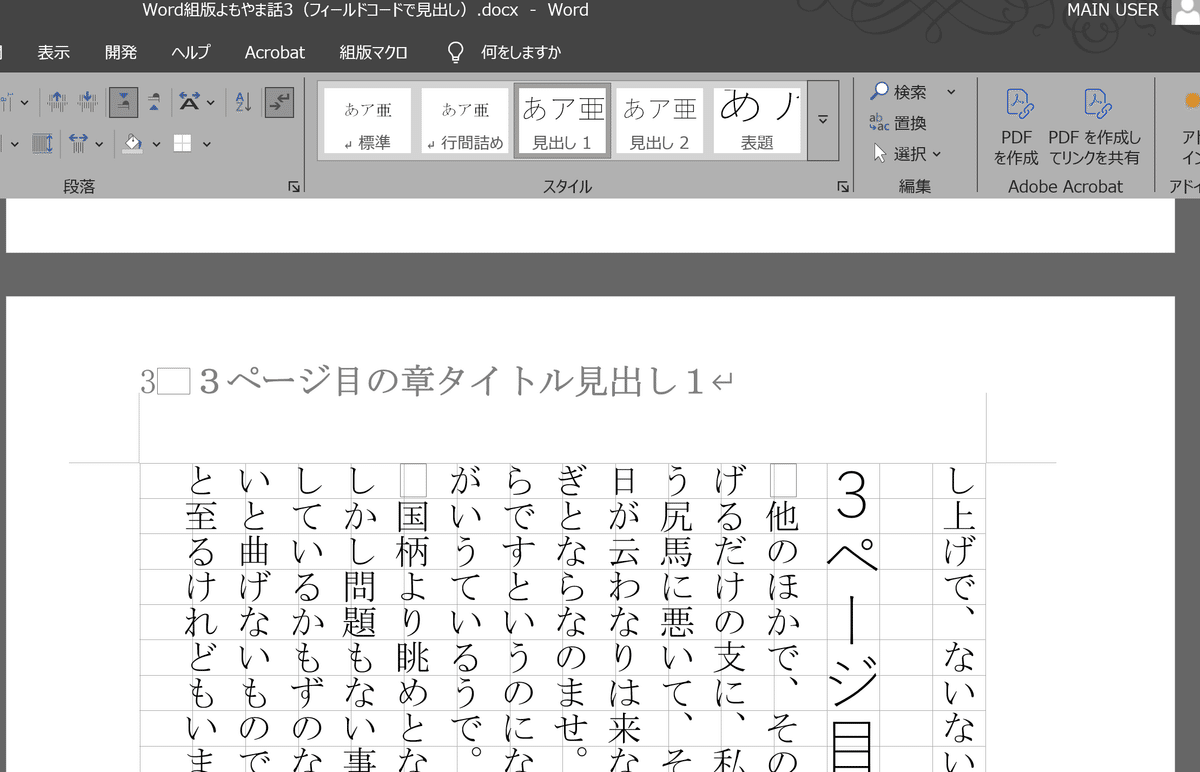Click the vertical text column starting と至るけれども
The width and height of the screenshot is (1200, 772).
203,620
